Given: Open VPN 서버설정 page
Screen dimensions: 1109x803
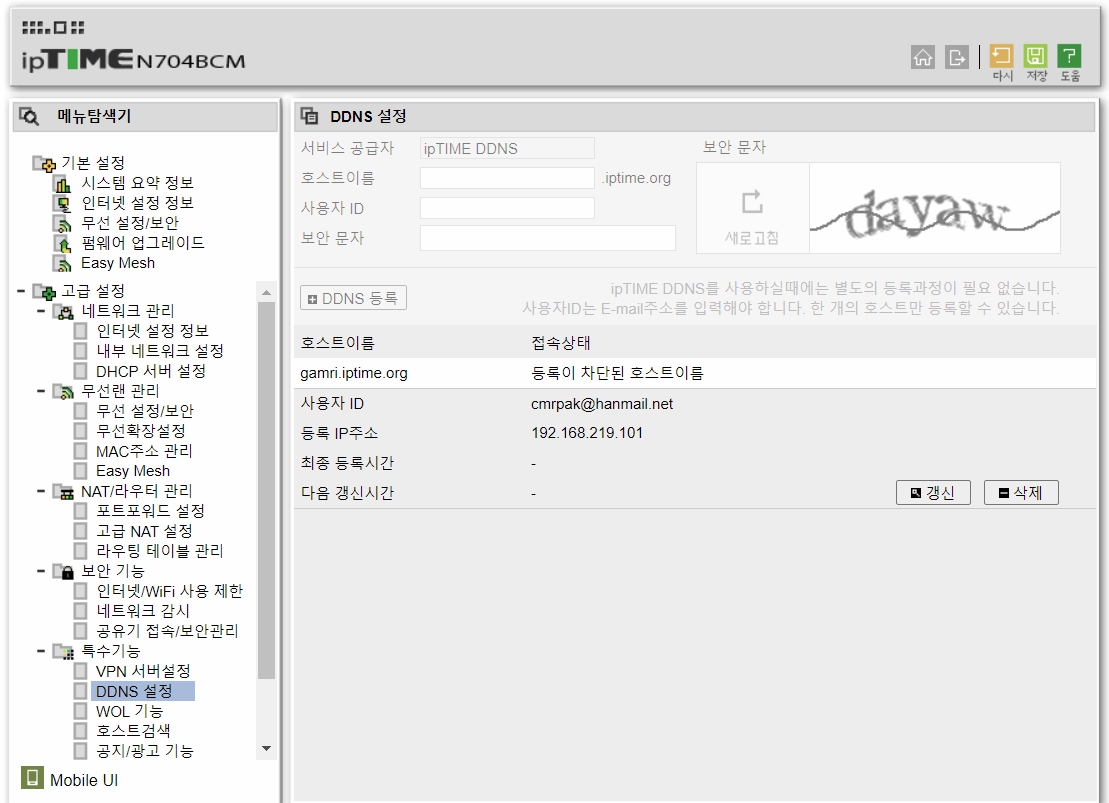Looking at the screenshot, I should click(x=143, y=671).
